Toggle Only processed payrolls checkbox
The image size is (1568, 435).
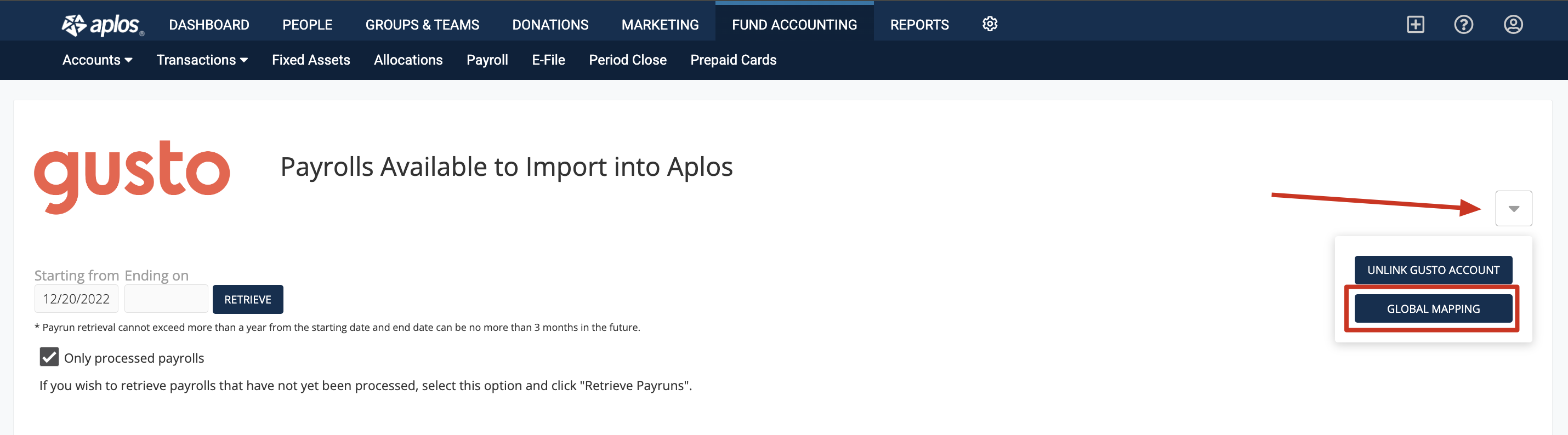49,357
